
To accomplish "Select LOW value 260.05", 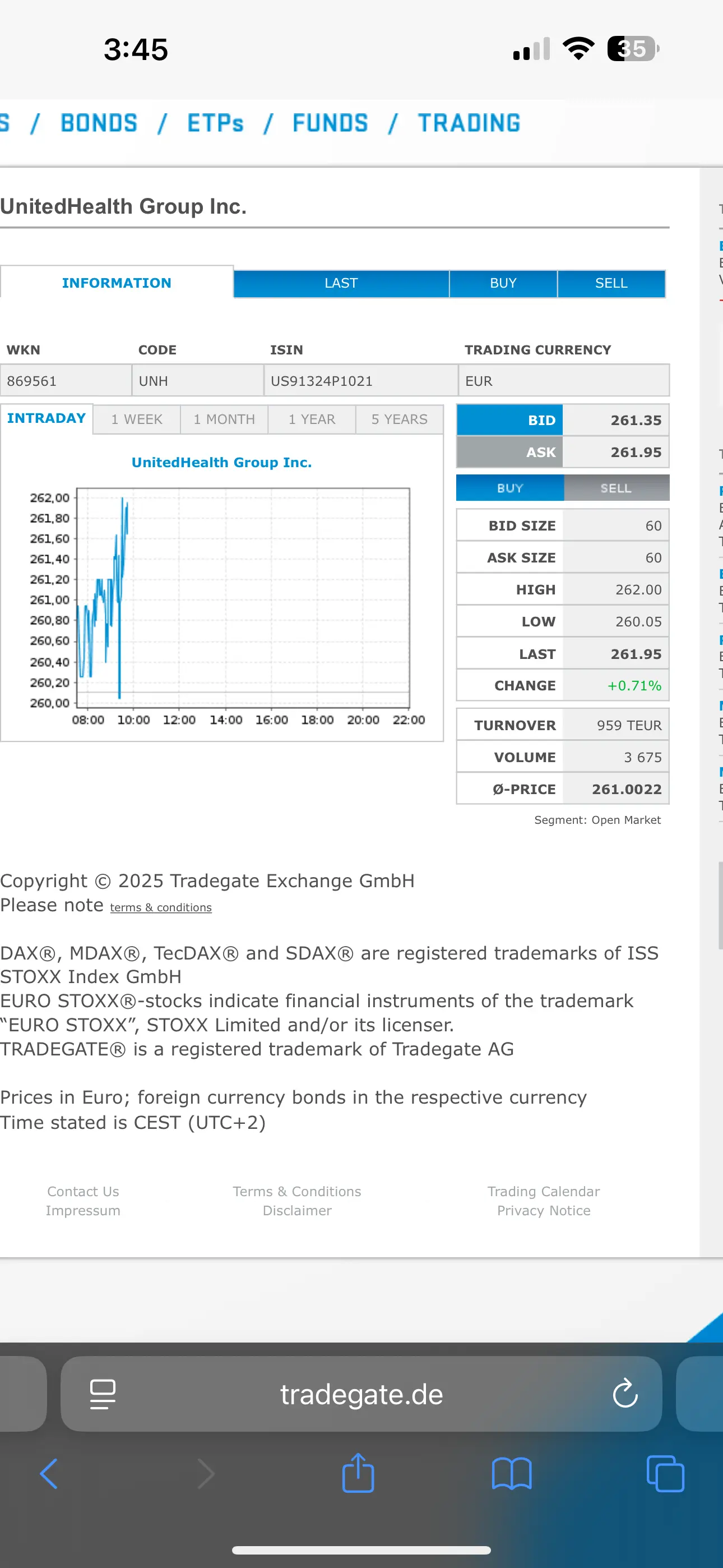I will coord(638,621).
